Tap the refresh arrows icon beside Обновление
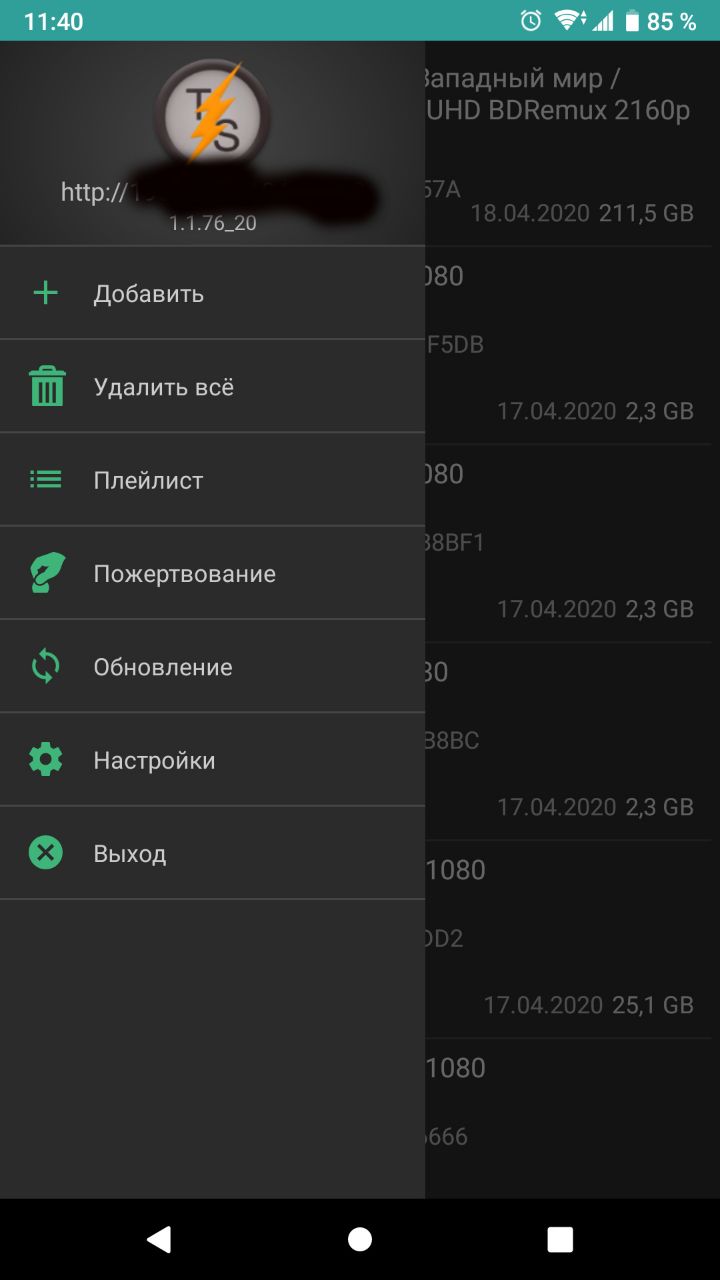Screen dimensions: 720x1280 46,667
